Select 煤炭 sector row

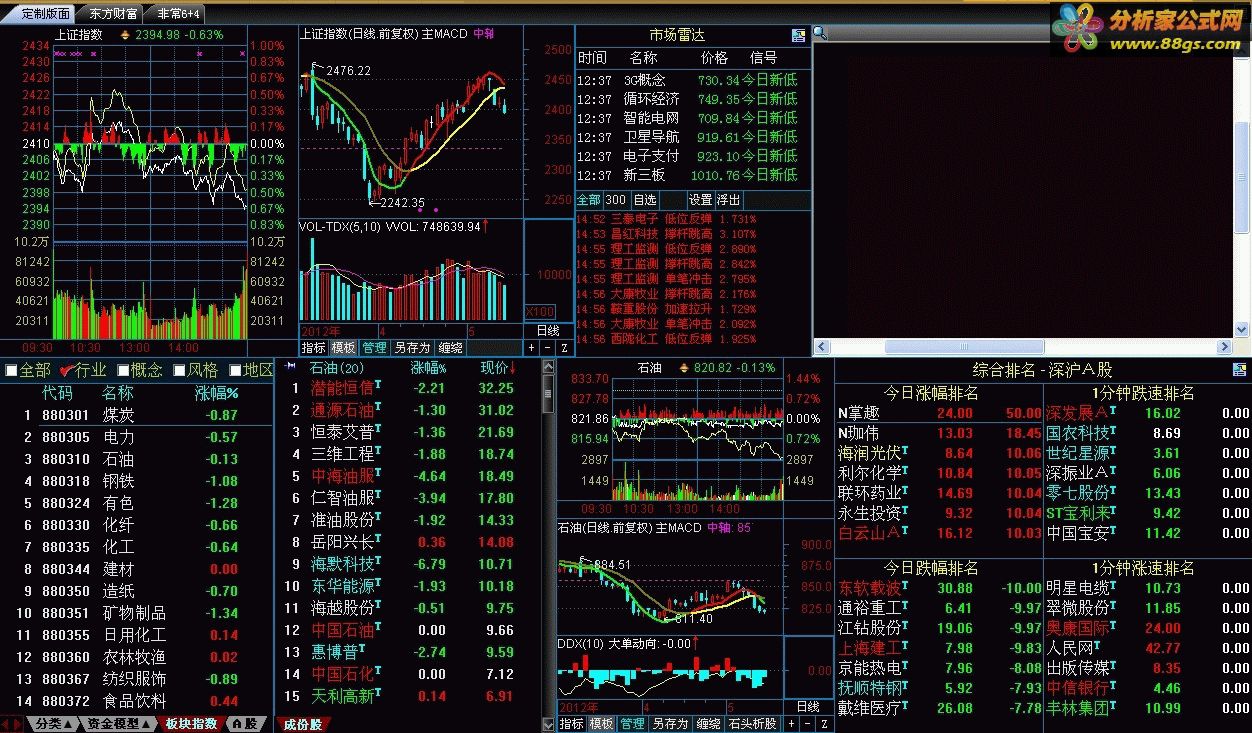coord(137,415)
